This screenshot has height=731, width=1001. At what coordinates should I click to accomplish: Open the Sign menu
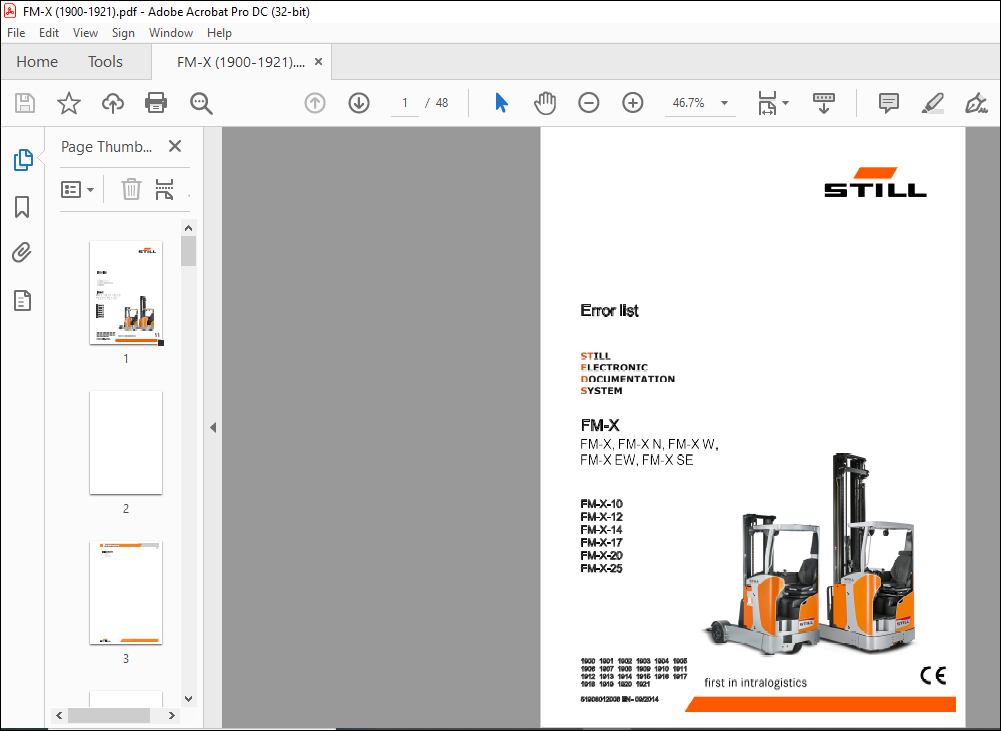(123, 33)
